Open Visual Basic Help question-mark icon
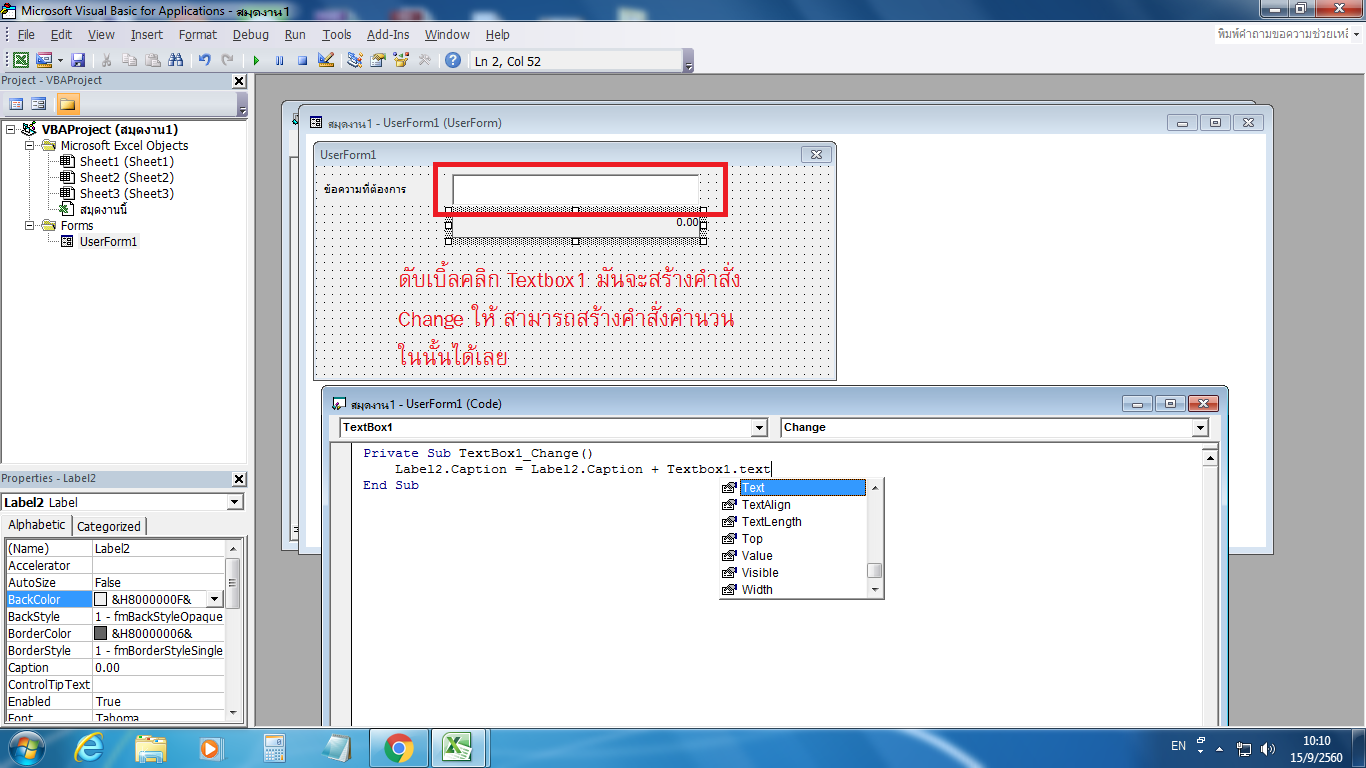 [453, 61]
